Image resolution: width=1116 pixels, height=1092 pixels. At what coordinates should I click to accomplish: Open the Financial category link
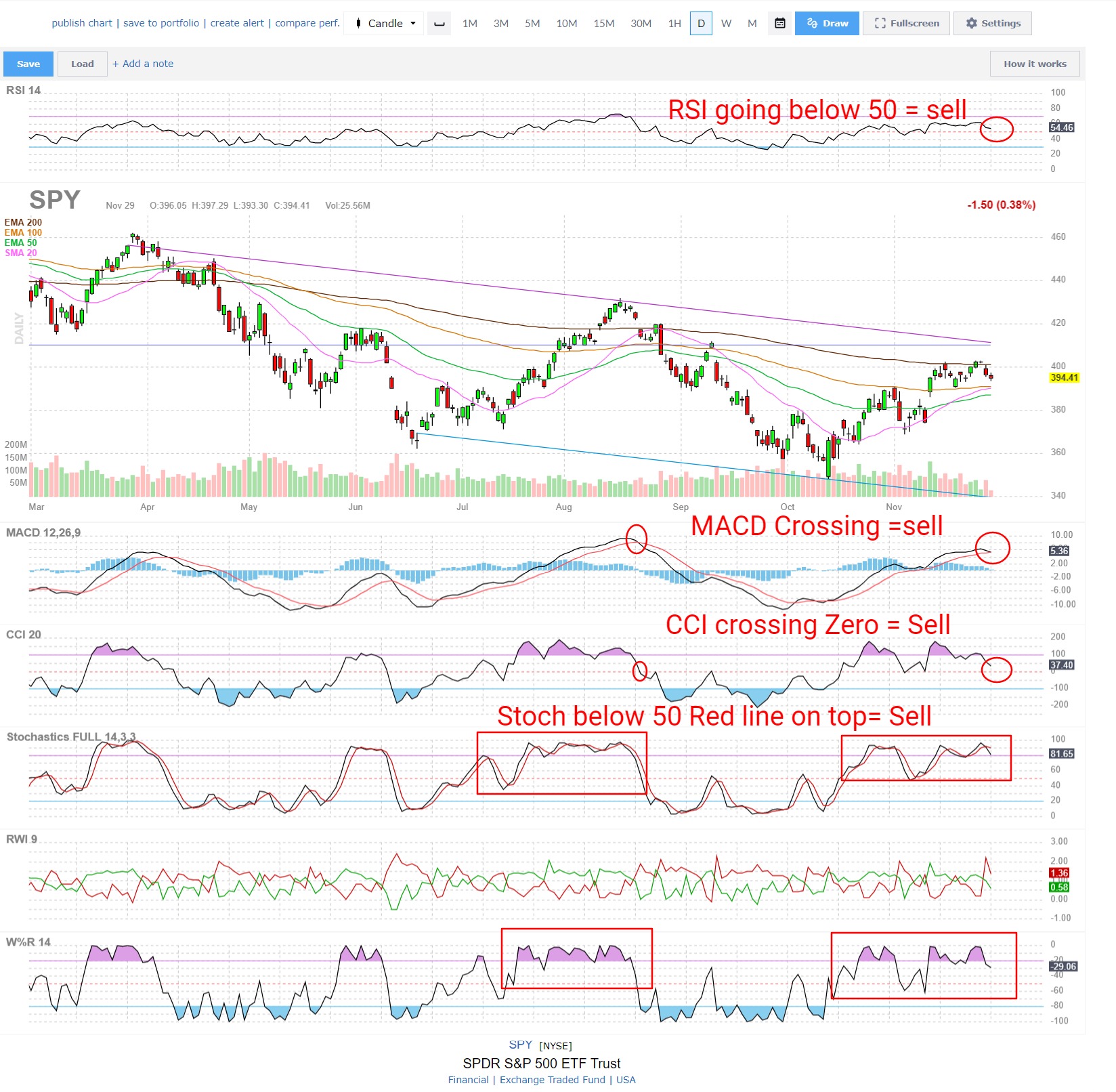468,1080
